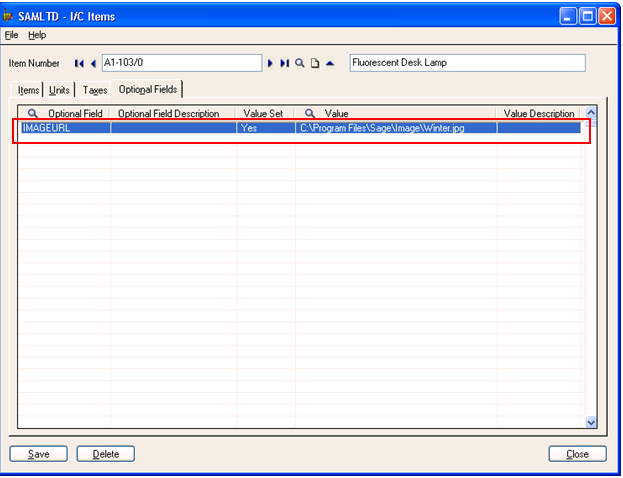623x478 pixels.
Task: Click the Optional Field Description column header
Action: pos(172,114)
